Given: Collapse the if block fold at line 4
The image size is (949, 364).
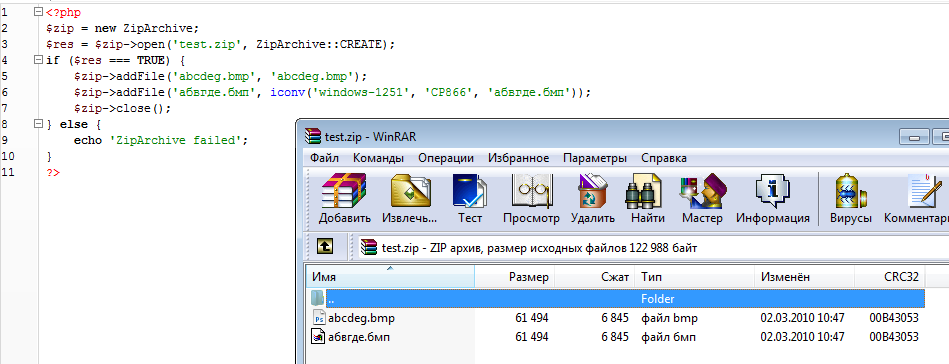Looking at the screenshot, I should coord(39,60).
